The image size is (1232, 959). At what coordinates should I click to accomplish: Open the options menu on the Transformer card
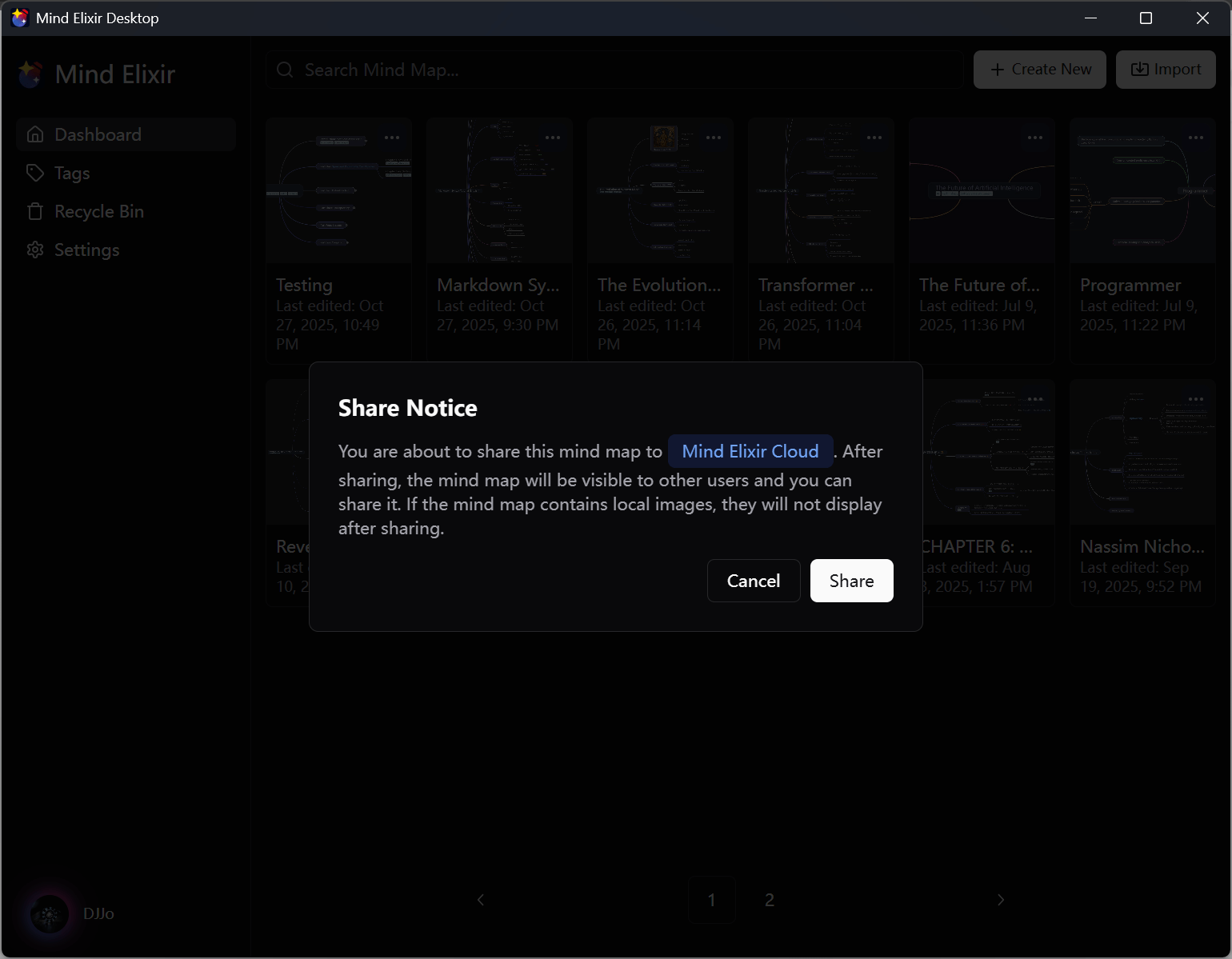[874, 138]
